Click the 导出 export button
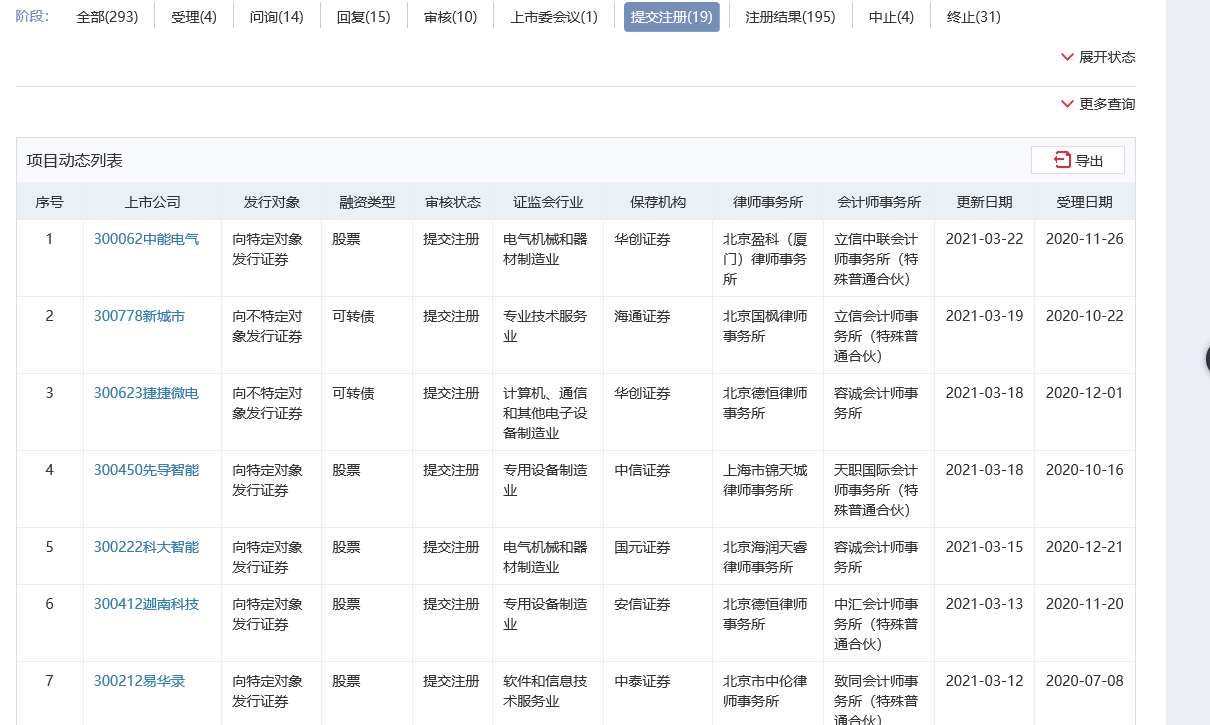This screenshot has width=1210, height=725. click(1078, 160)
